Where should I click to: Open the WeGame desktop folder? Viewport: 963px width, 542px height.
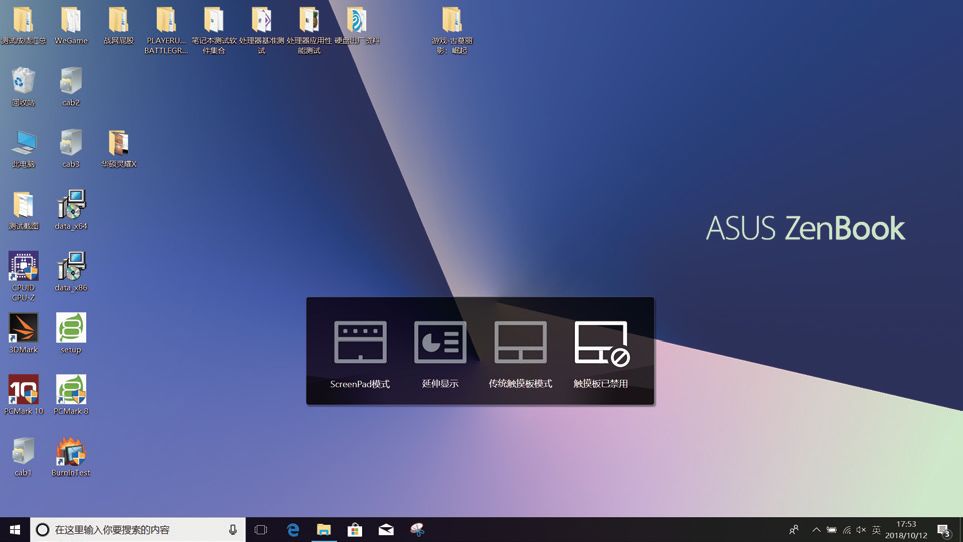[71, 26]
